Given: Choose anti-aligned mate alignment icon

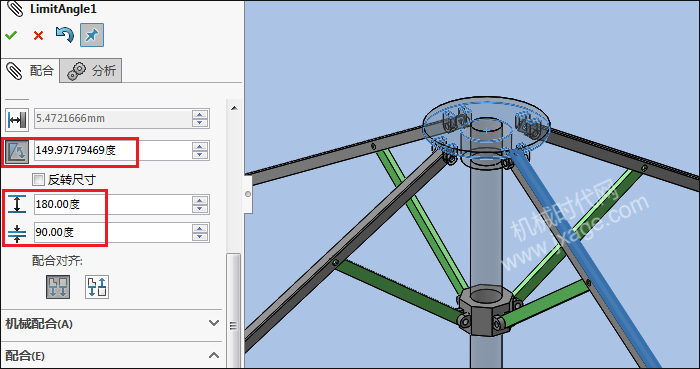Looking at the screenshot, I should click(x=97, y=286).
